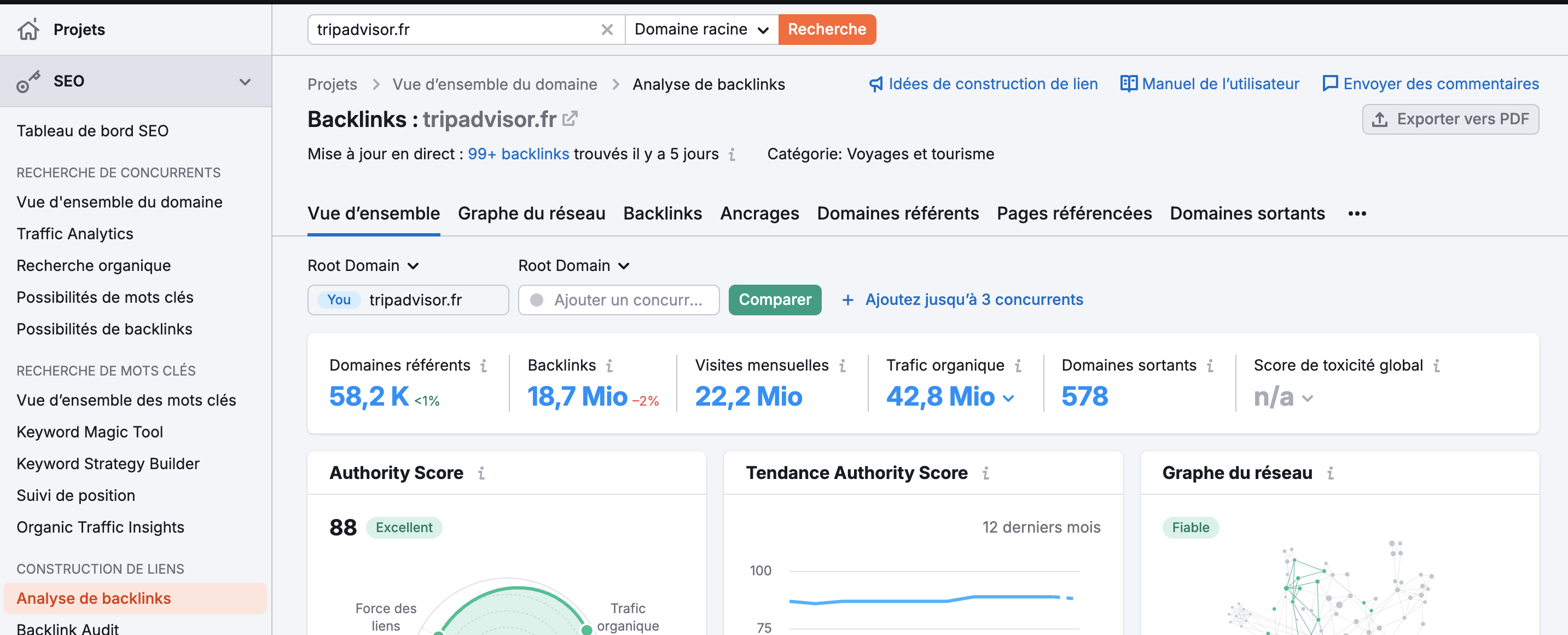
Task: Click Ajoutez jusqu'à 3 concurrents link
Action: tap(974, 299)
